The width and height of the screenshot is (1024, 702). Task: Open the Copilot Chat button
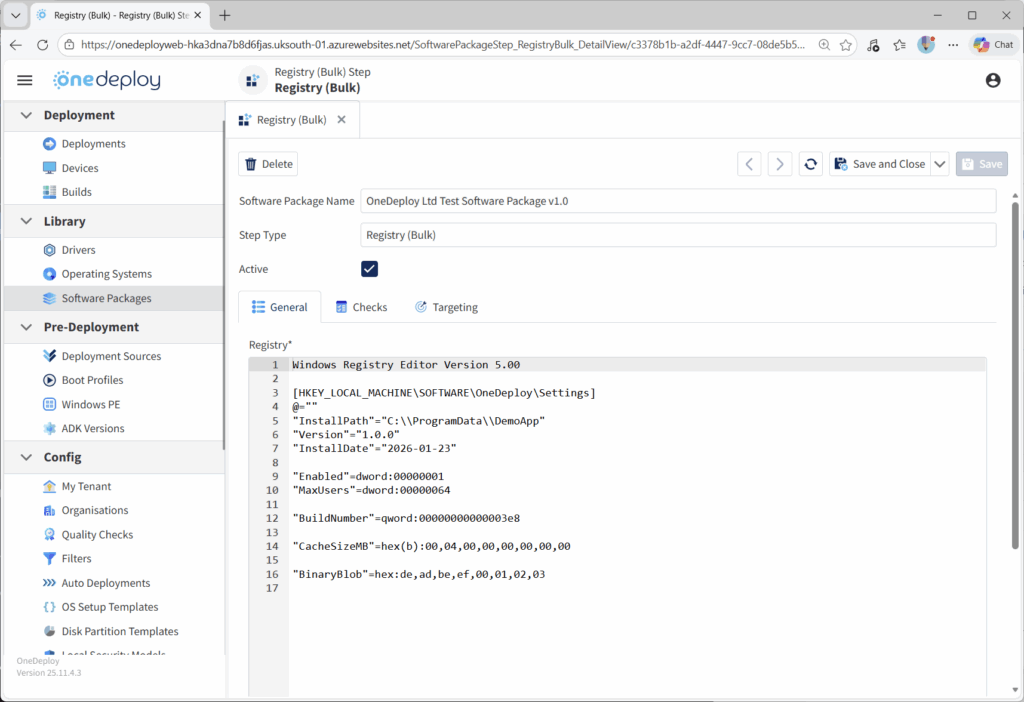coord(993,45)
